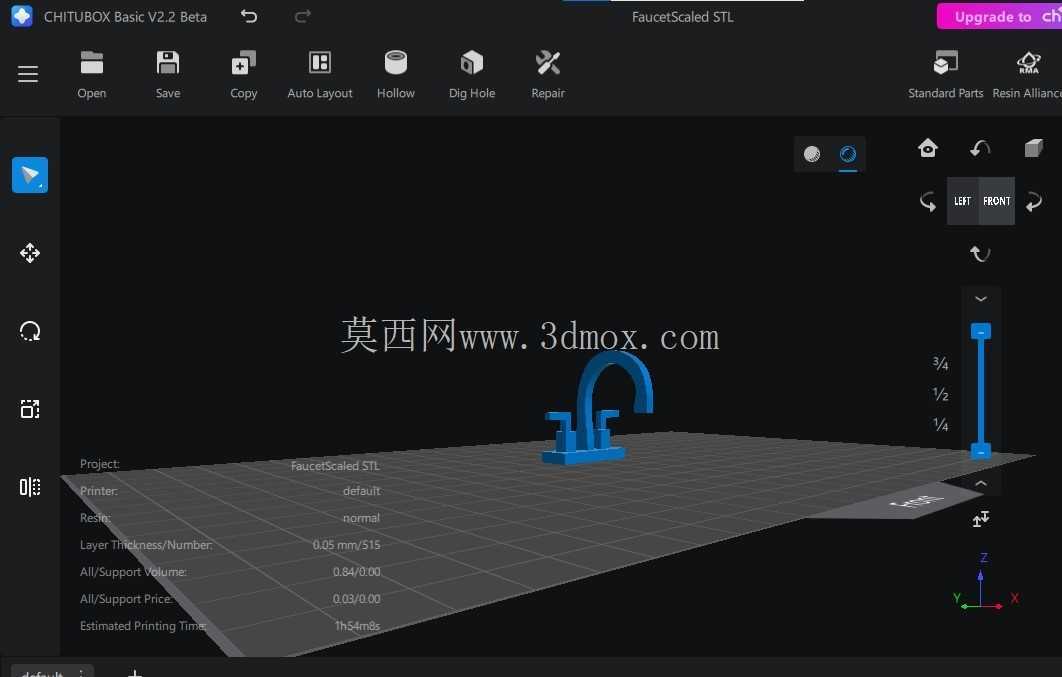Choose the Rotate tool in sidebar
Image resolution: width=1062 pixels, height=677 pixels.
(x=30, y=331)
